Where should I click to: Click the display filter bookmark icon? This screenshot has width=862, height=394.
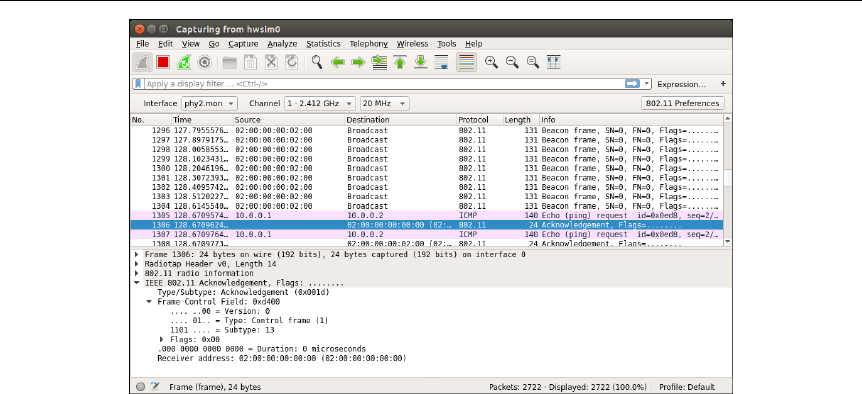139,84
